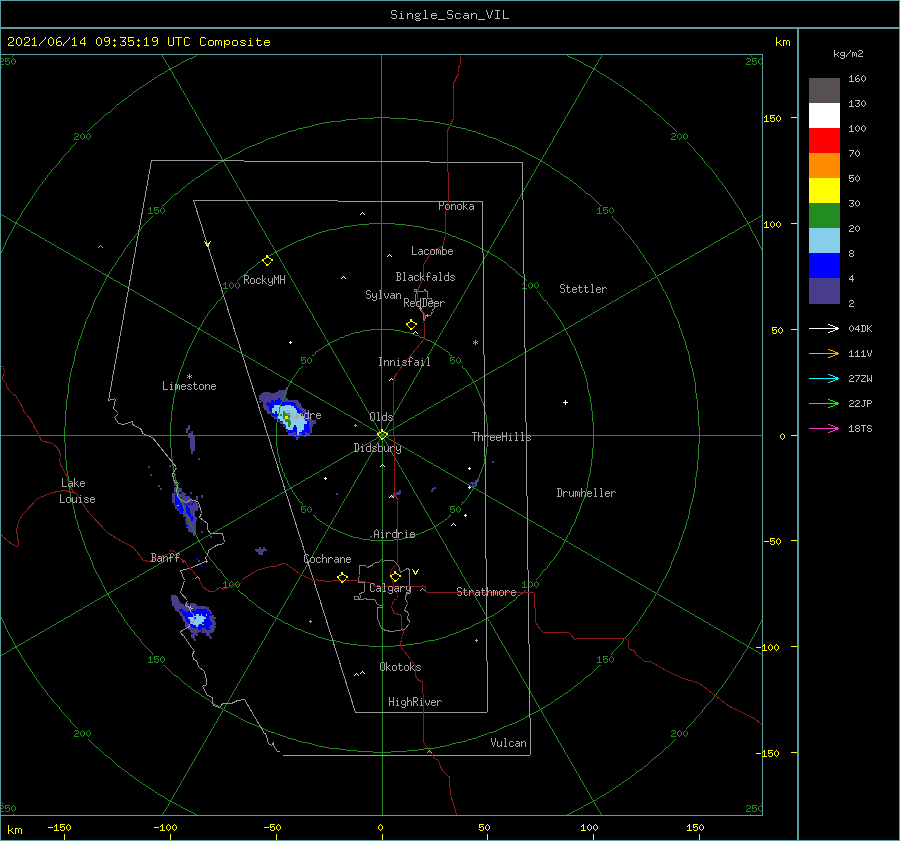The image size is (900, 841).
Task: Select the green 20-30 color swatch
Action: click(x=824, y=215)
